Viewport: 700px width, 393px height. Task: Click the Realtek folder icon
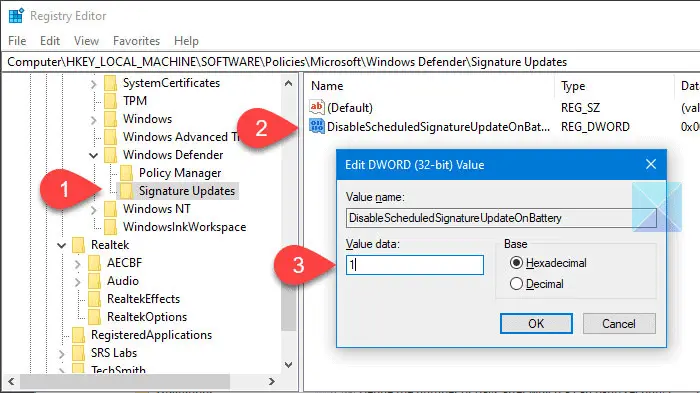click(78, 245)
